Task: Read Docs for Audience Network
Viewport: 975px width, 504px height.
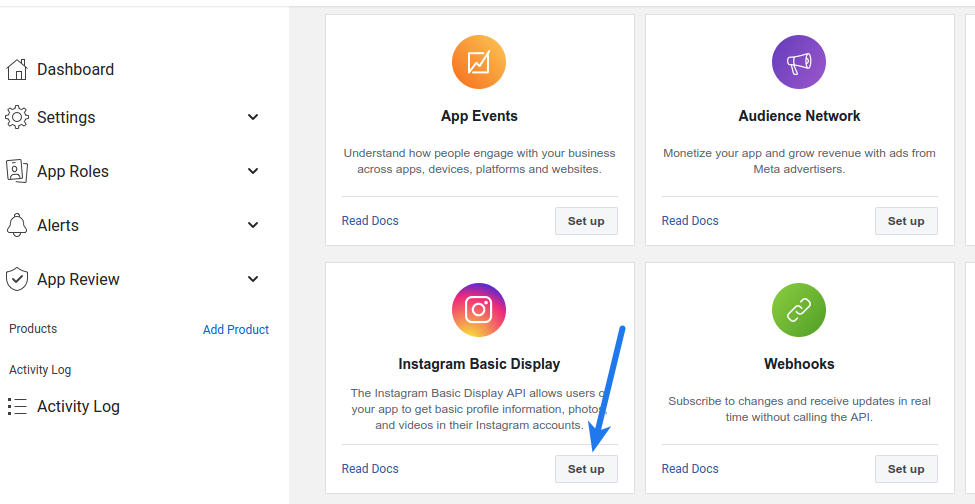Action: point(690,221)
